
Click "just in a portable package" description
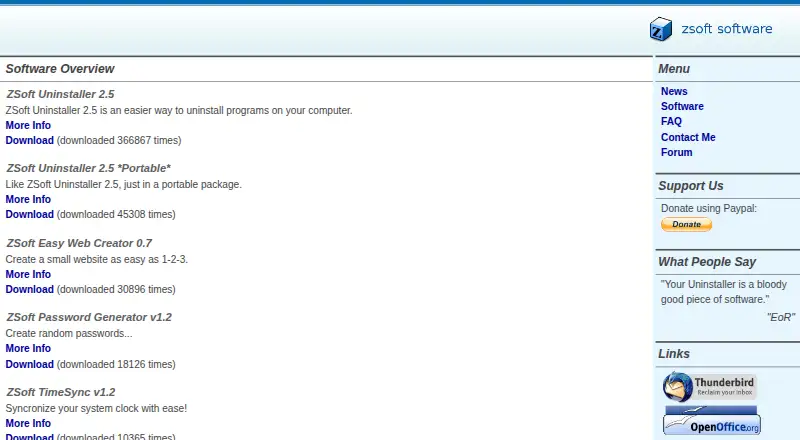pos(123,184)
